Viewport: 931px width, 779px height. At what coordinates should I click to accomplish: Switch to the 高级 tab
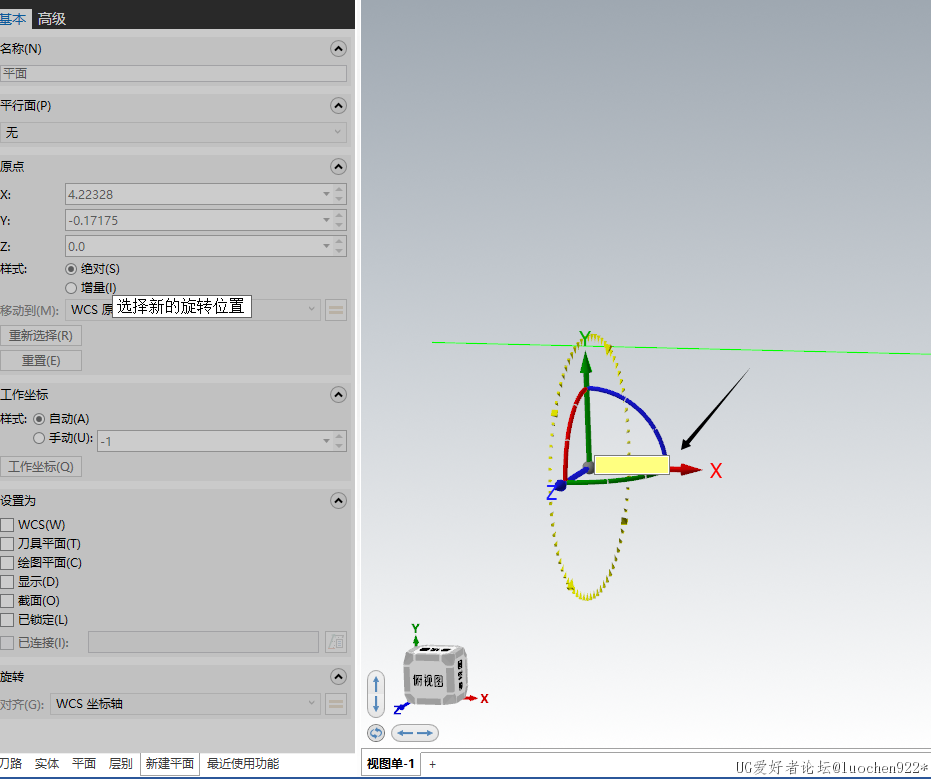[51, 18]
